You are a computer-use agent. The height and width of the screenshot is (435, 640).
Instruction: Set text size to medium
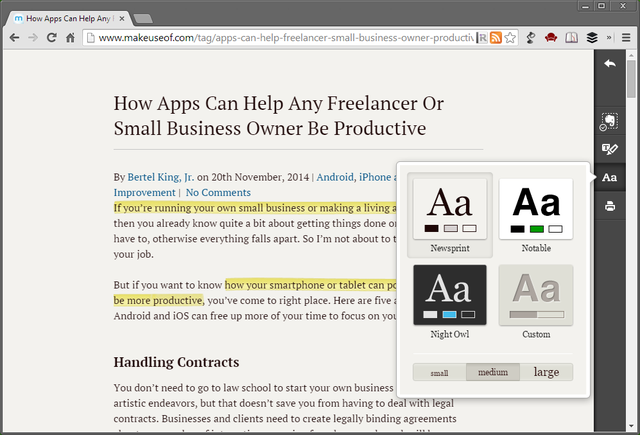[493, 373]
